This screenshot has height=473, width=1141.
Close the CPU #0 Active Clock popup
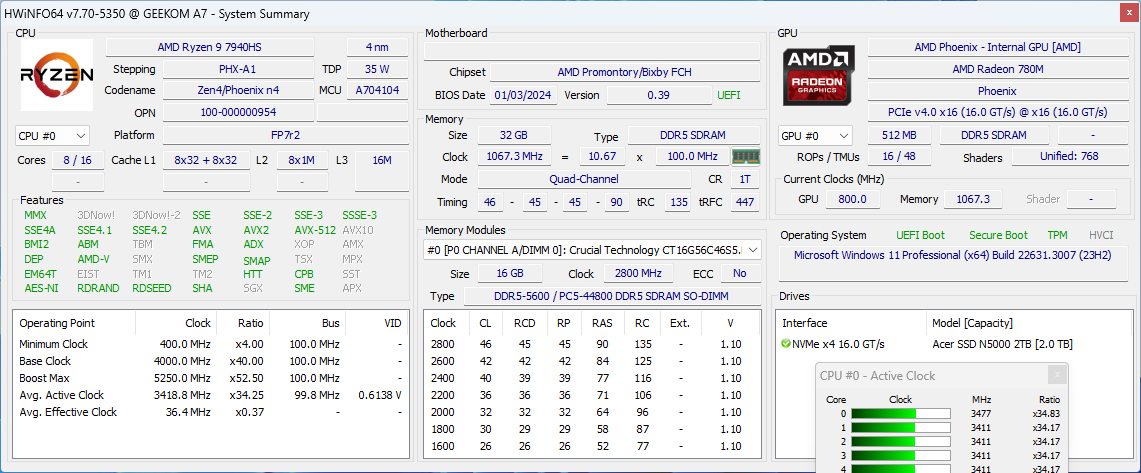coord(1057,374)
